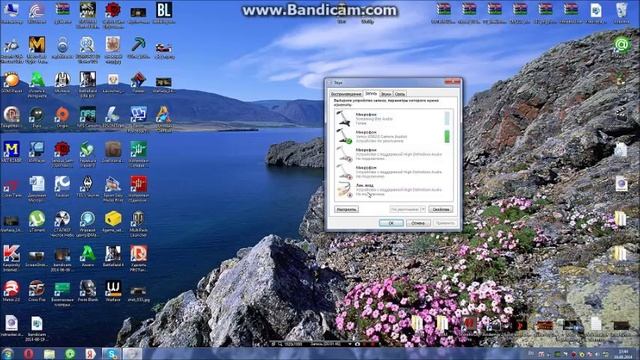The width and height of the screenshot is (640, 360).
Task: Open the Windows Start menu button
Action: [x=8, y=353]
